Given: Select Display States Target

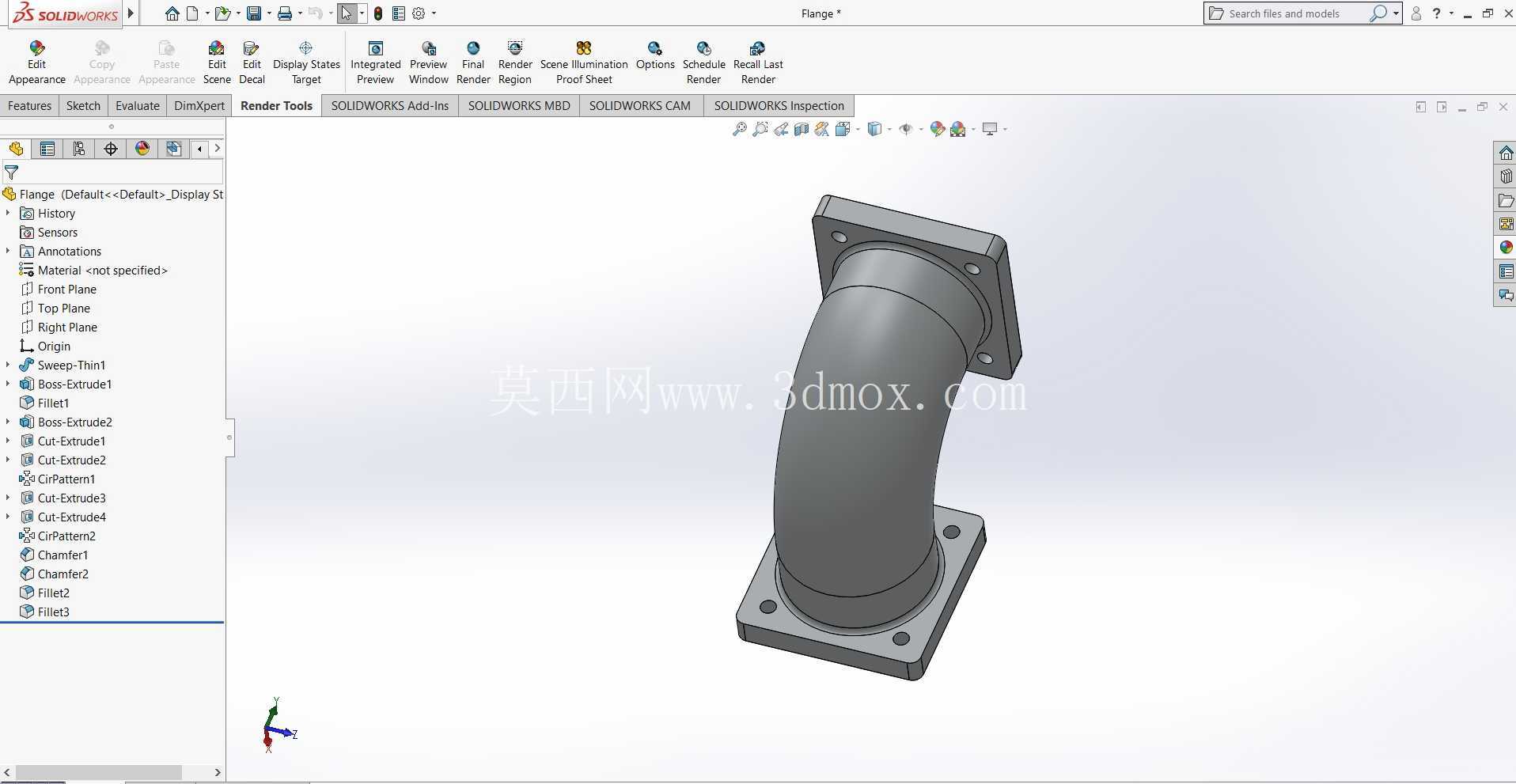Looking at the screenshot, I should (306, 62).
